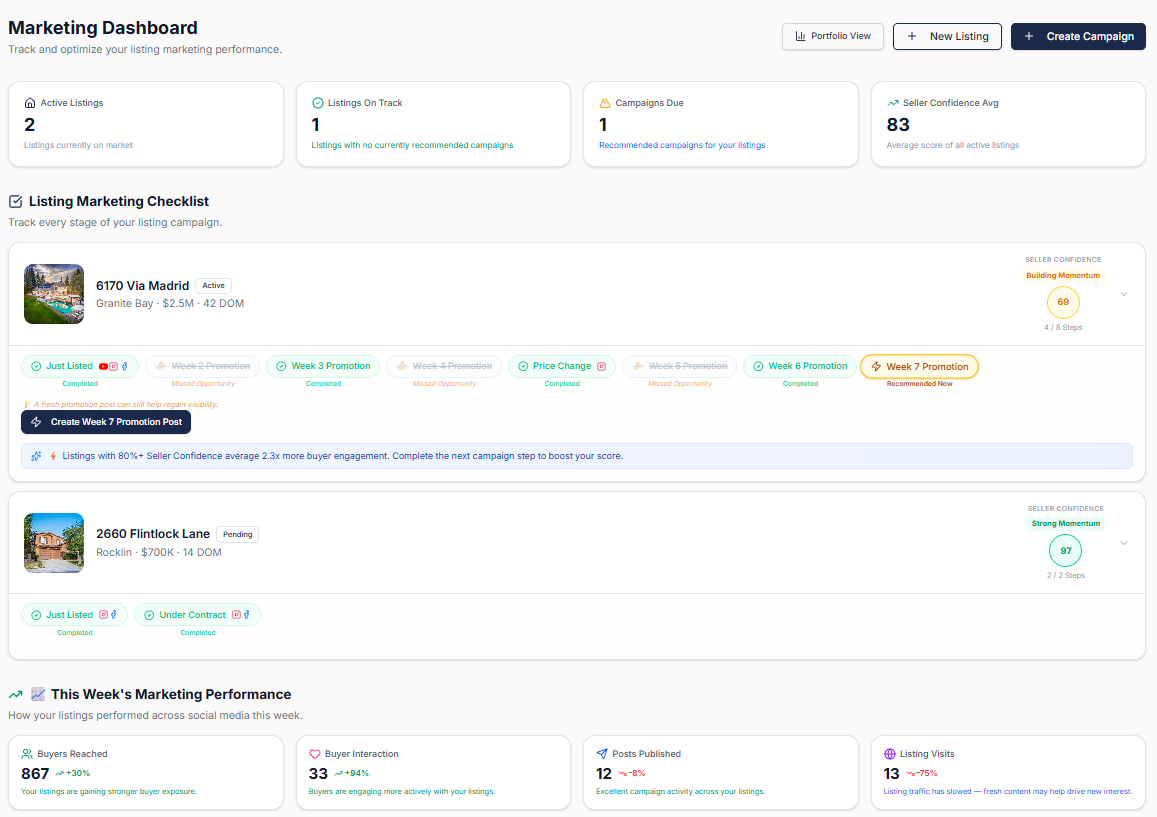Select the Week 2 Promotion missed step

tap(203, 366)
